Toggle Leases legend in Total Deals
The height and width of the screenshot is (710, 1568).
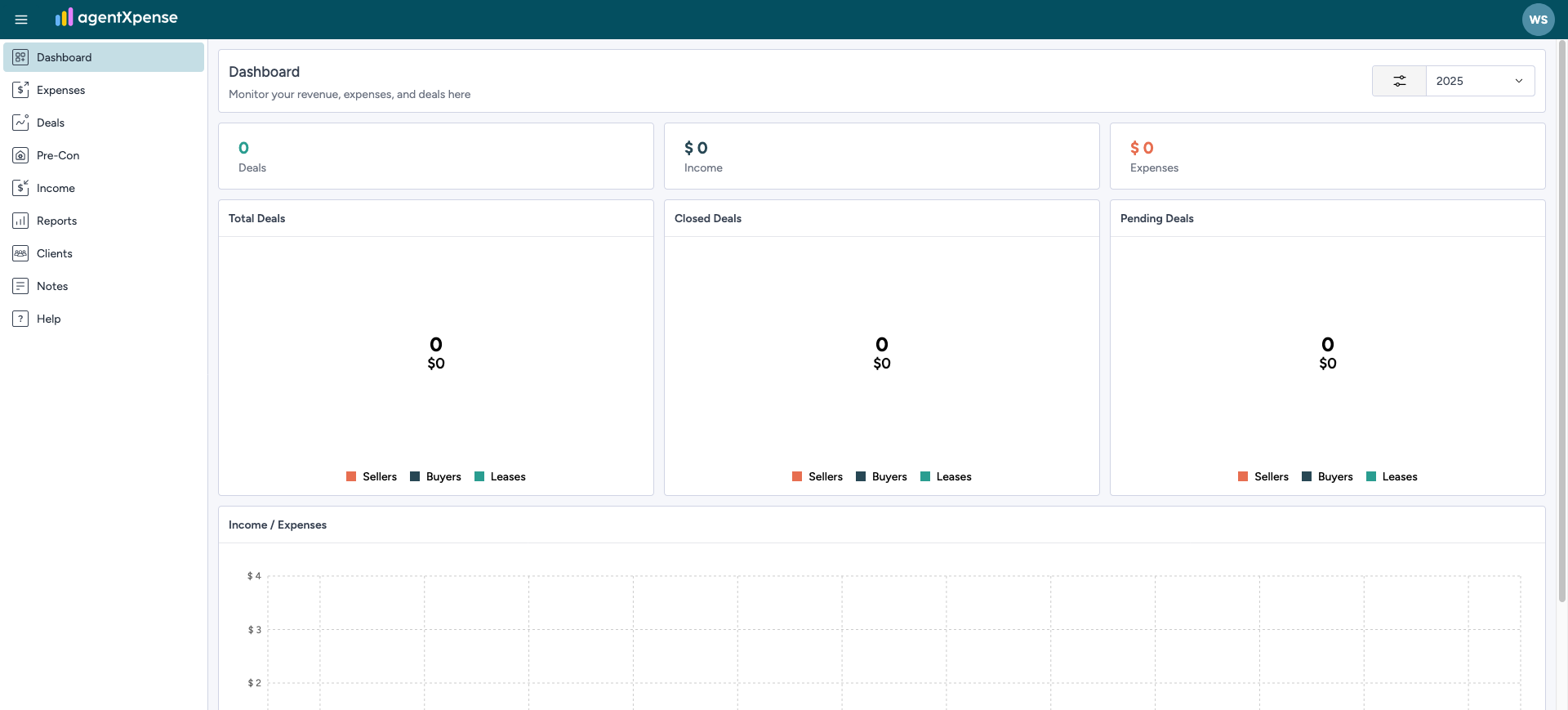[500, 476]
